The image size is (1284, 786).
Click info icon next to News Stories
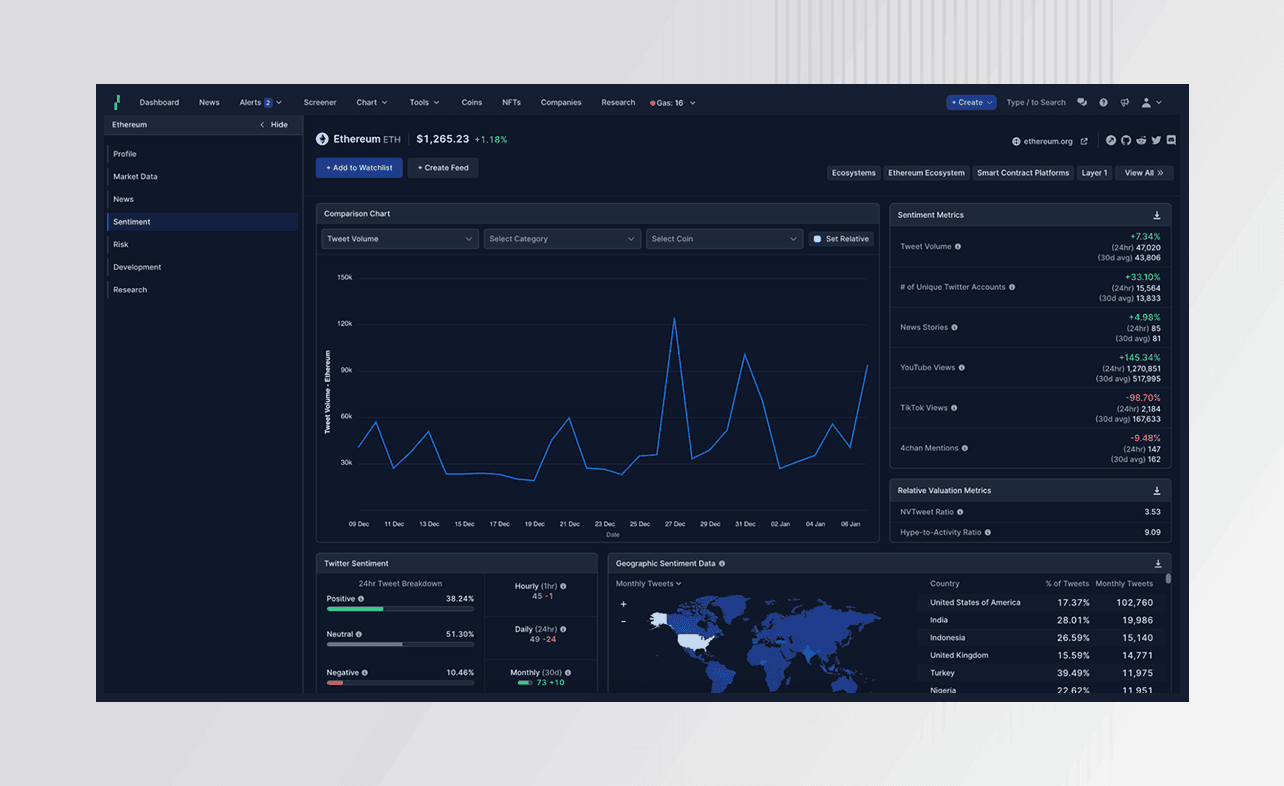(954, 327)
